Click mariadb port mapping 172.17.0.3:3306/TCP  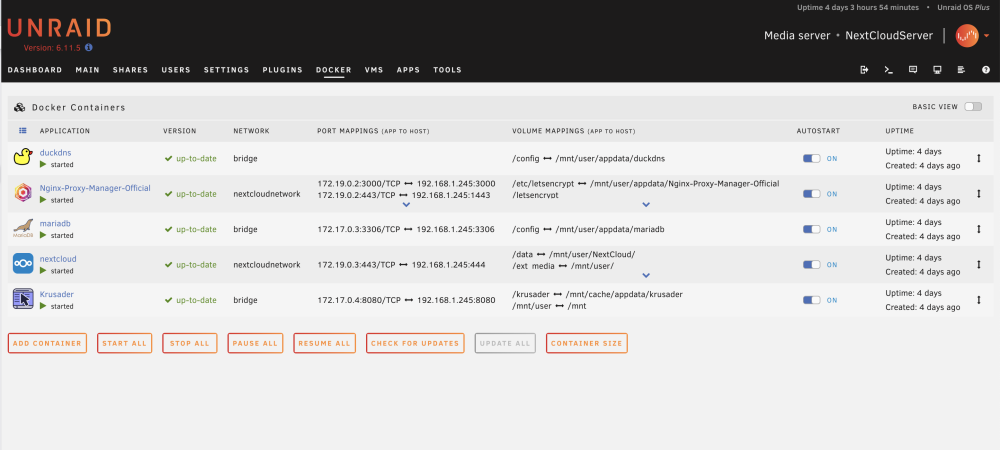coord(359,229)
